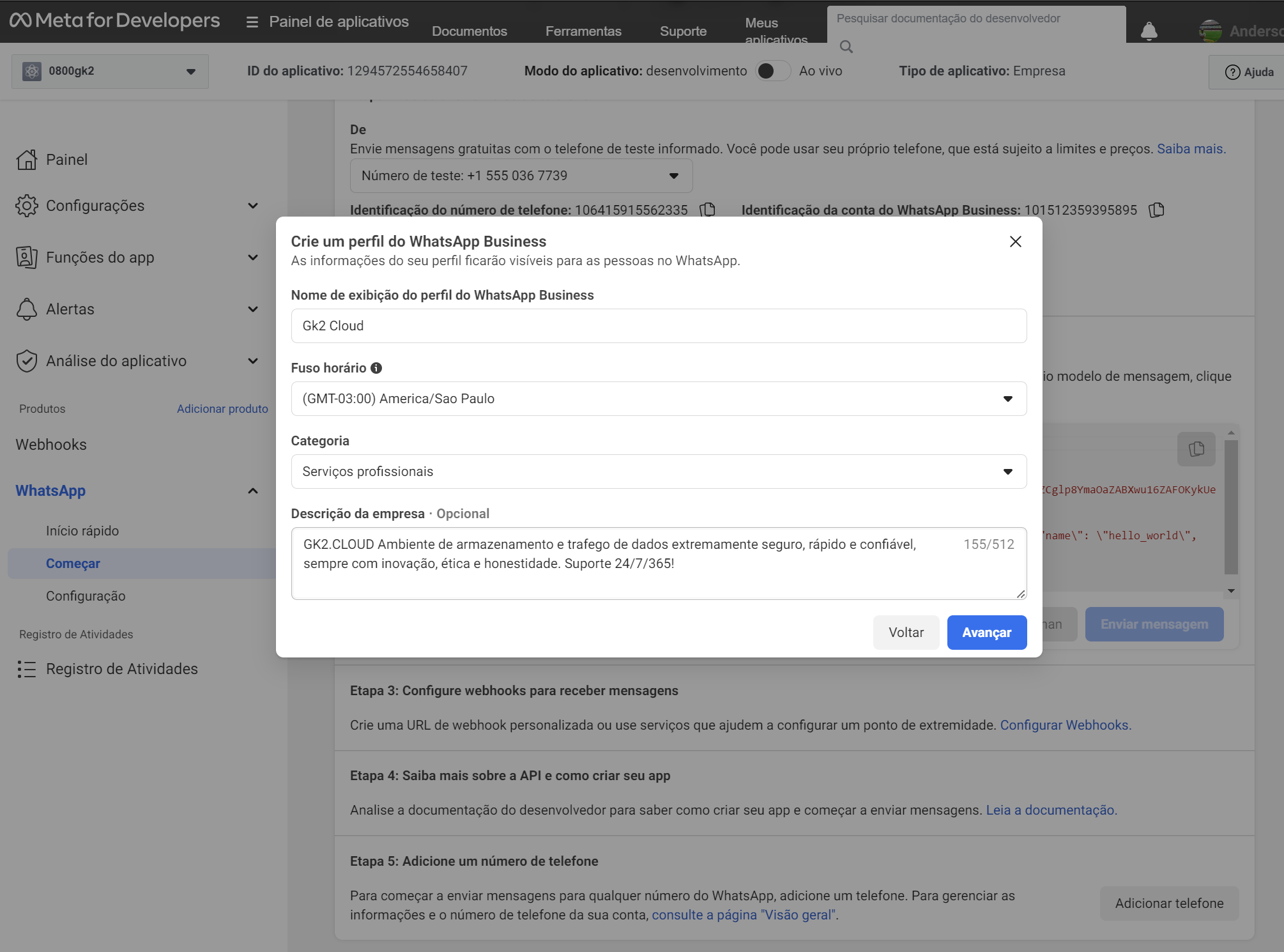Open Ferramentas in top navigation
Viewport: 1284px width, 952px height.
click(x=583, y=31)
